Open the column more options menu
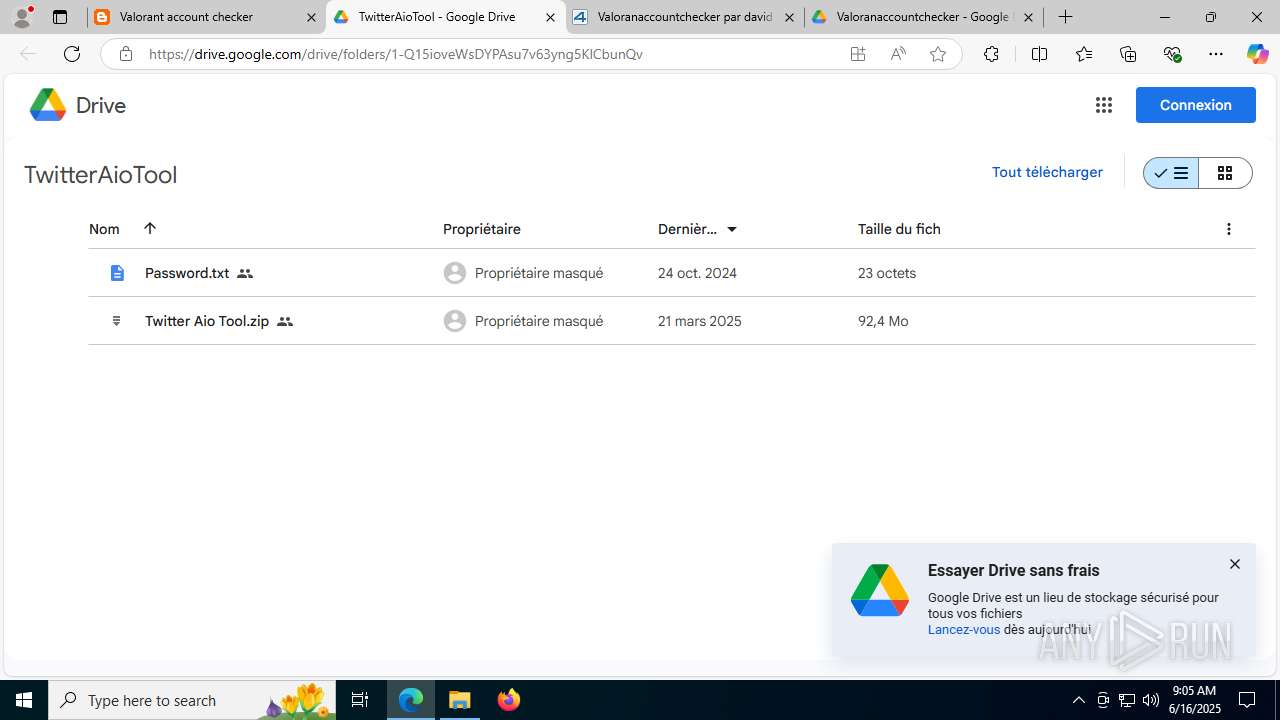The height and width of the screenshot is (720, 1280). coord(1229,229)
